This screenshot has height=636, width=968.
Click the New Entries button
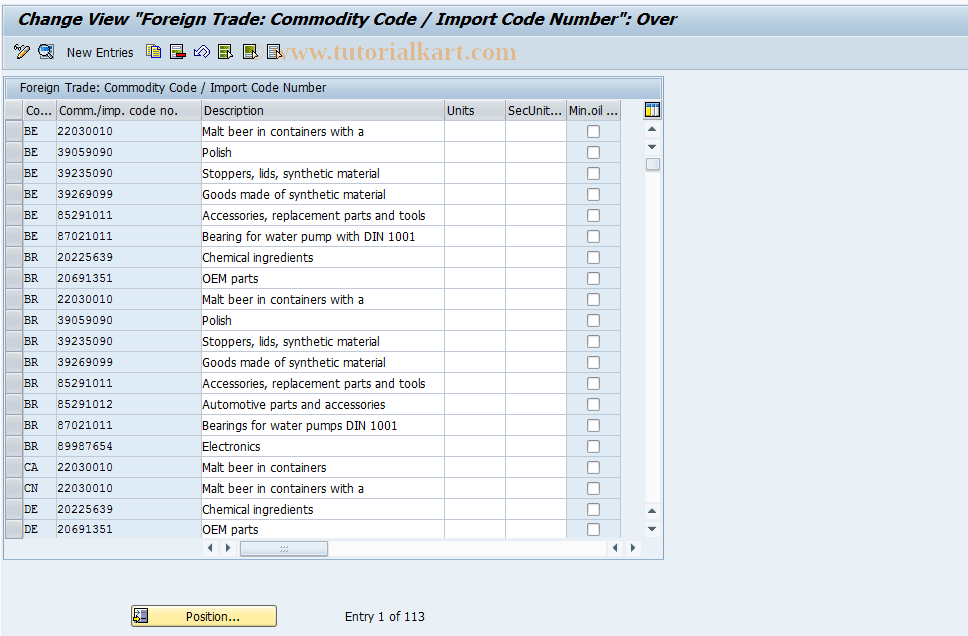click(x=100, y=52)
